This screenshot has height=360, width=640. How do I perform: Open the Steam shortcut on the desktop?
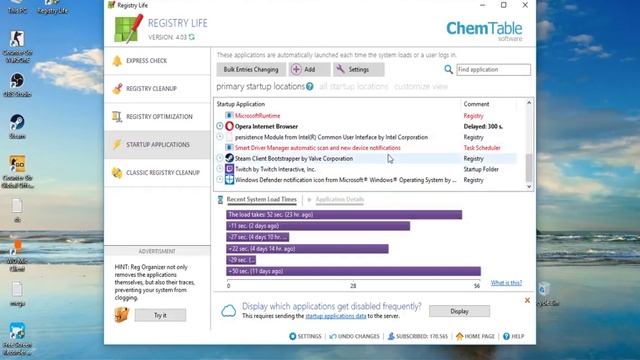point(17,127)
